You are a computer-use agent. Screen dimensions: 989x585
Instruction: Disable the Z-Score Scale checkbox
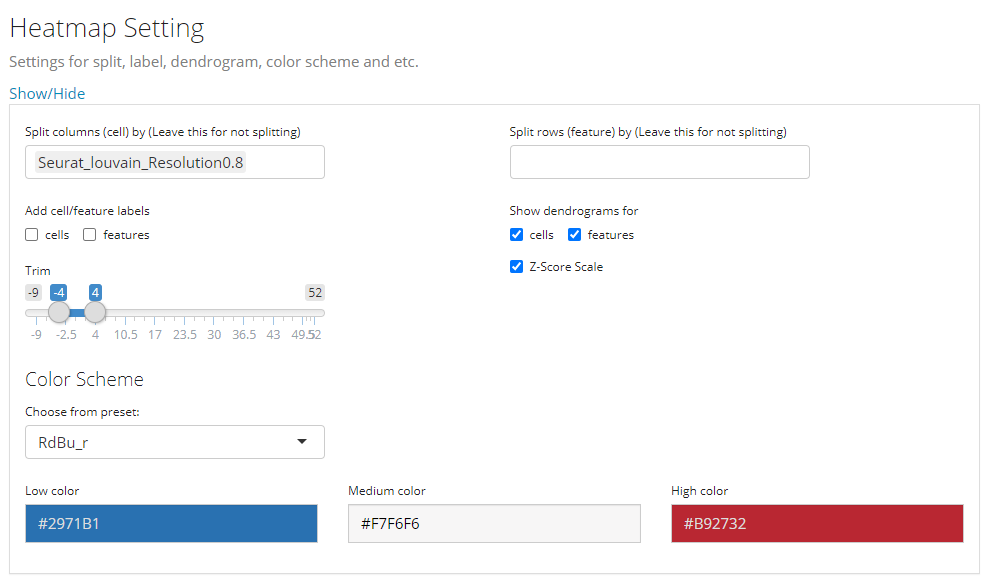516,267
